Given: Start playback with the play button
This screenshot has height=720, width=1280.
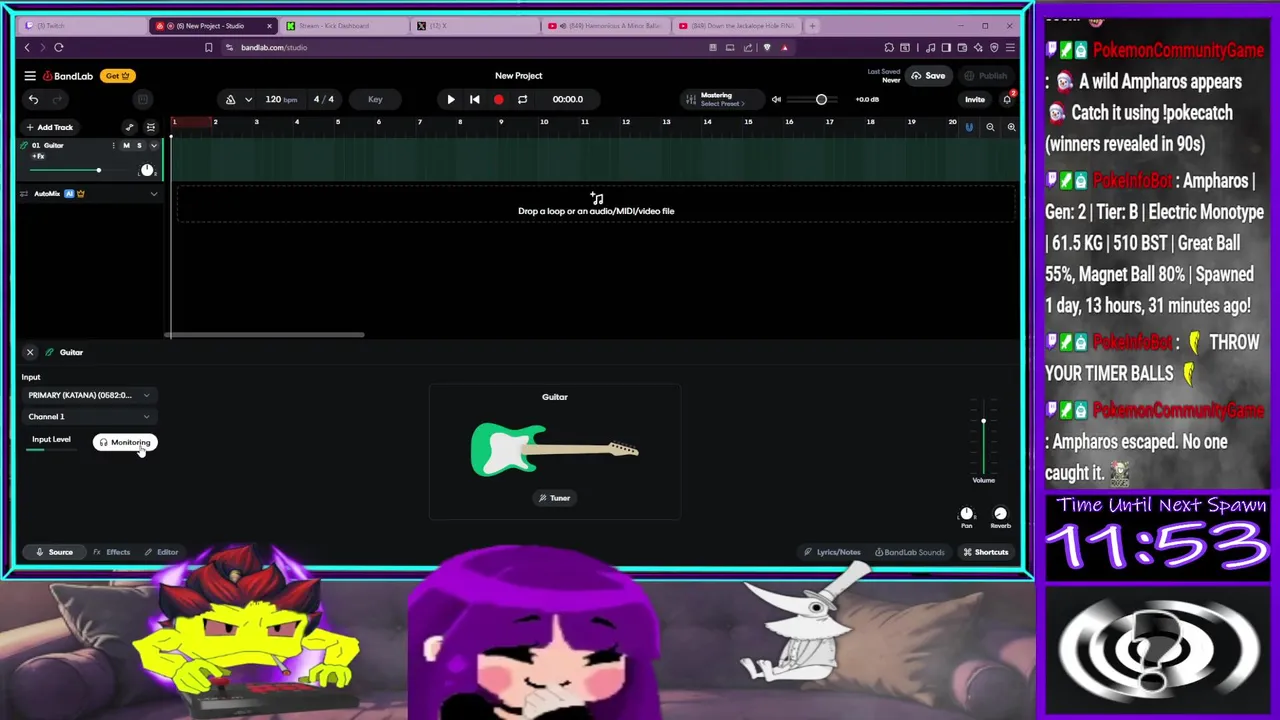Looking at the screenshot, I should (450, 99).
